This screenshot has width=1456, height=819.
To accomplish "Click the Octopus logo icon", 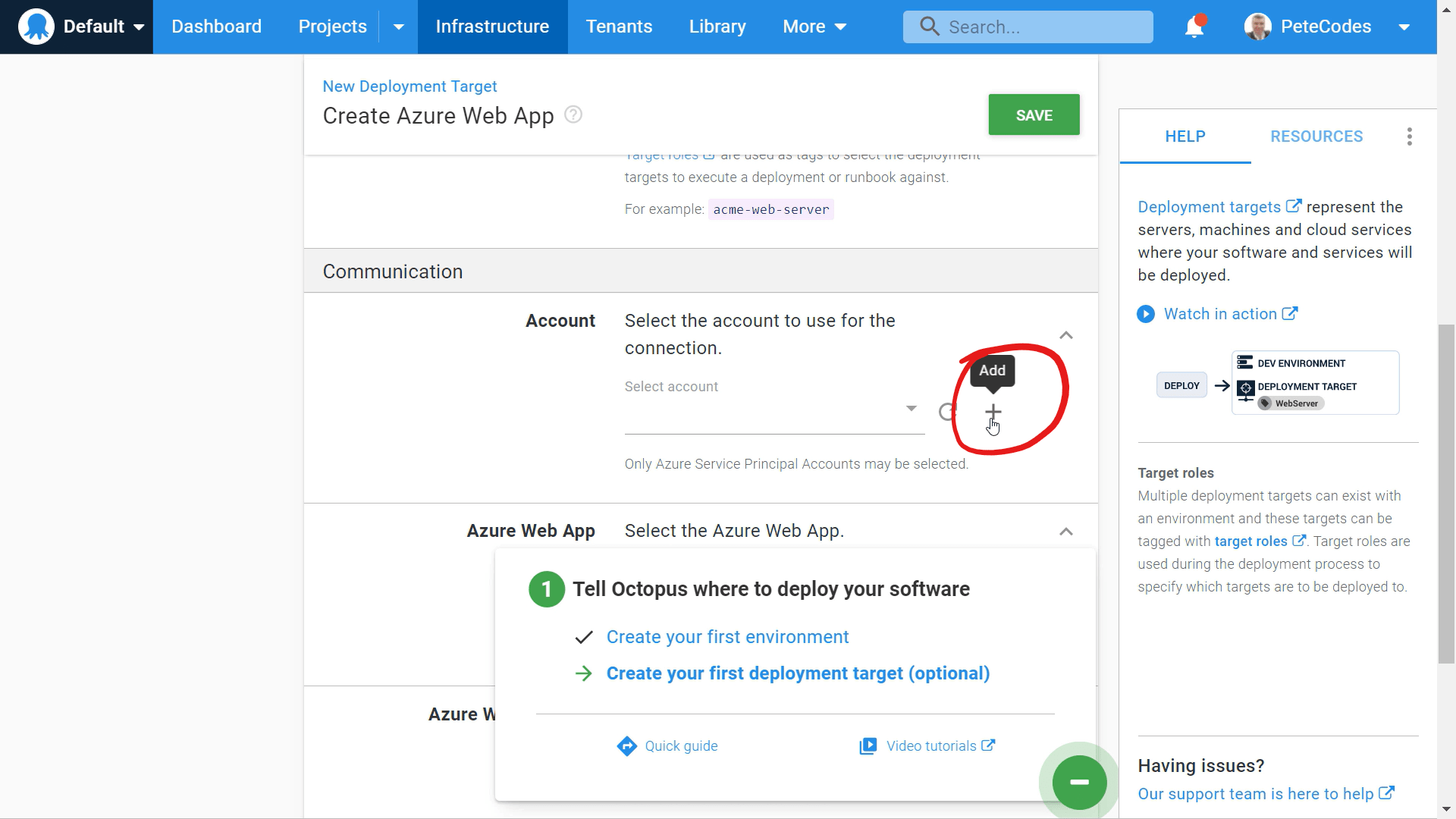I will click(36, 27).
